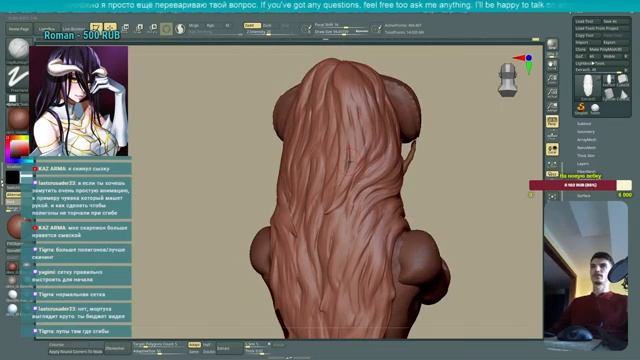The width and height of the screenshot is (640, 360).
Task: Expand the Surface section
Action: click(584, 196)
